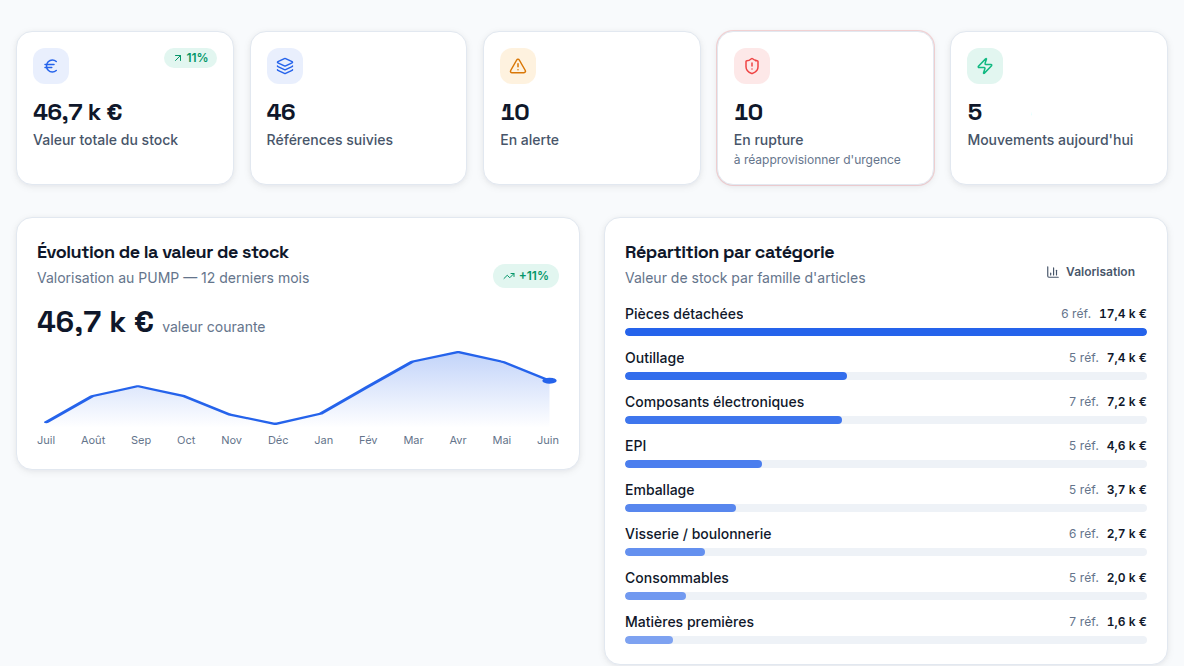Click the Visserie / boulonnerie progress bar

click(886, 552)
